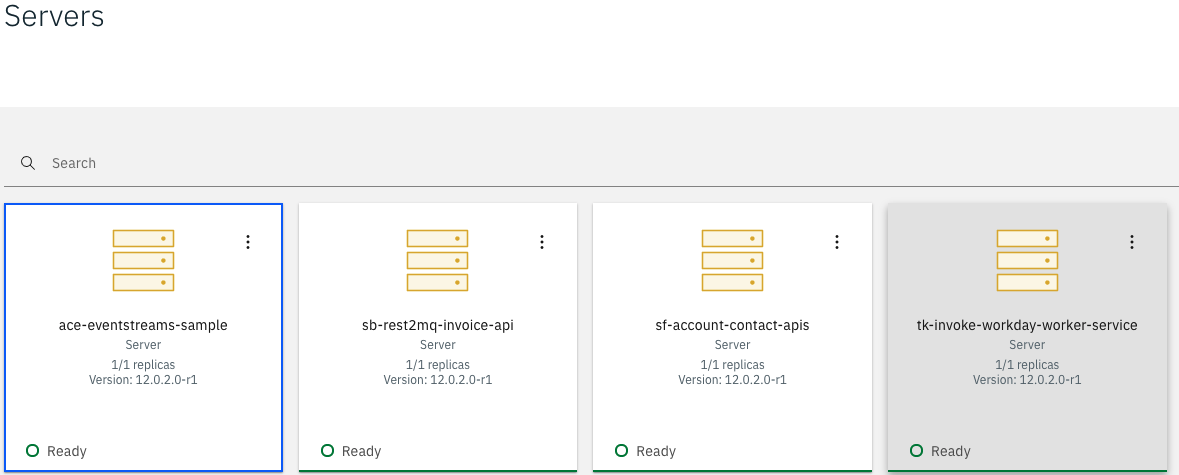
Task: Open the tk-invoke-workday-worker-service server name
Action: coord(1027,325)
